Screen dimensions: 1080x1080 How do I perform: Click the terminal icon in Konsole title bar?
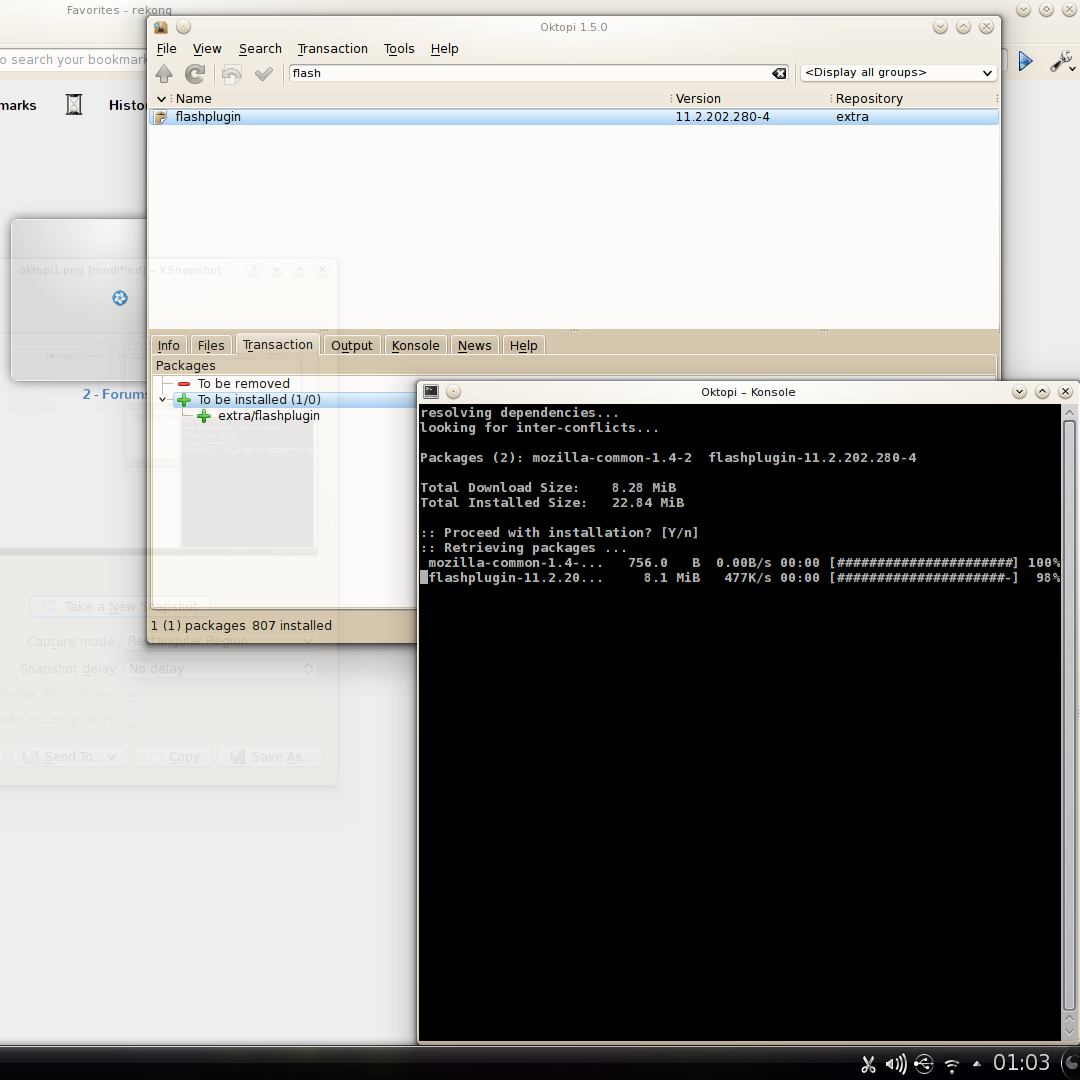(x=431, y=391)
